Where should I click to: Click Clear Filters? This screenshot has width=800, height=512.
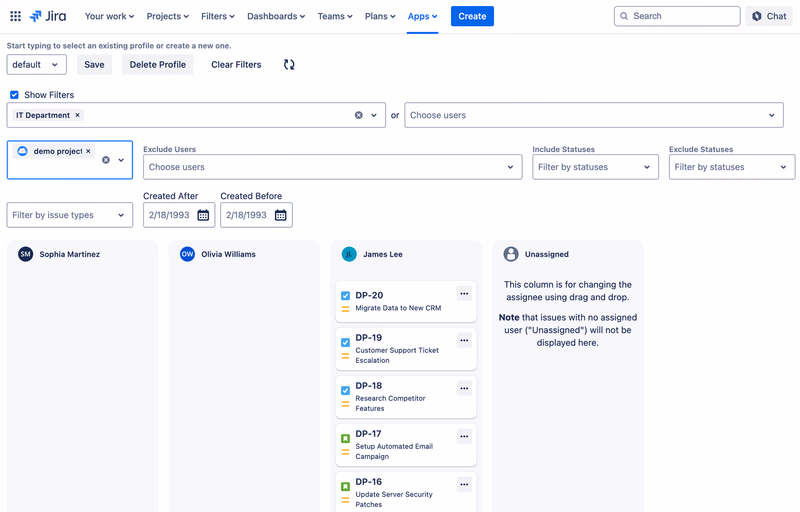pyautogui.click(x=236, y=64)
